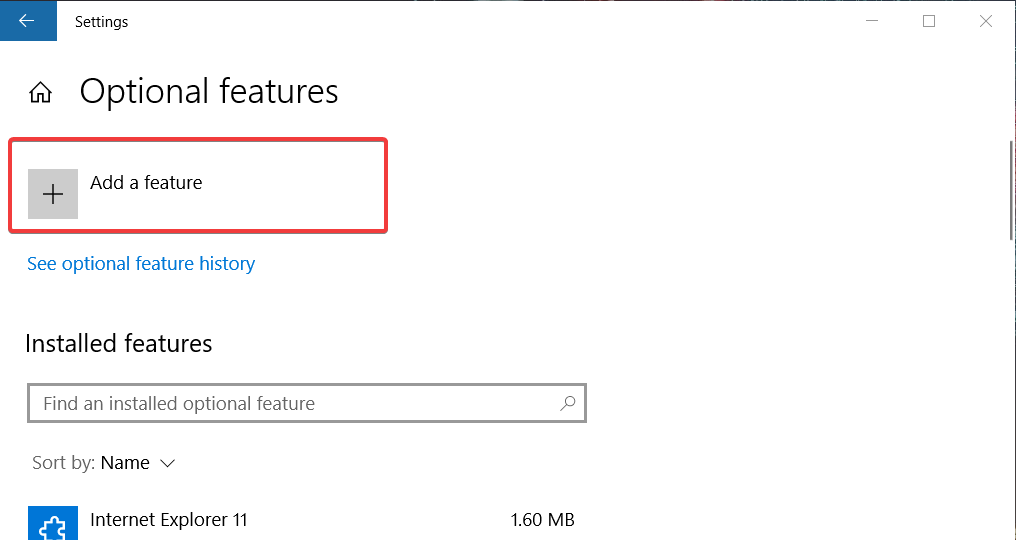
Task: Click the Add a feature label
Action: (x=146, y=183)
